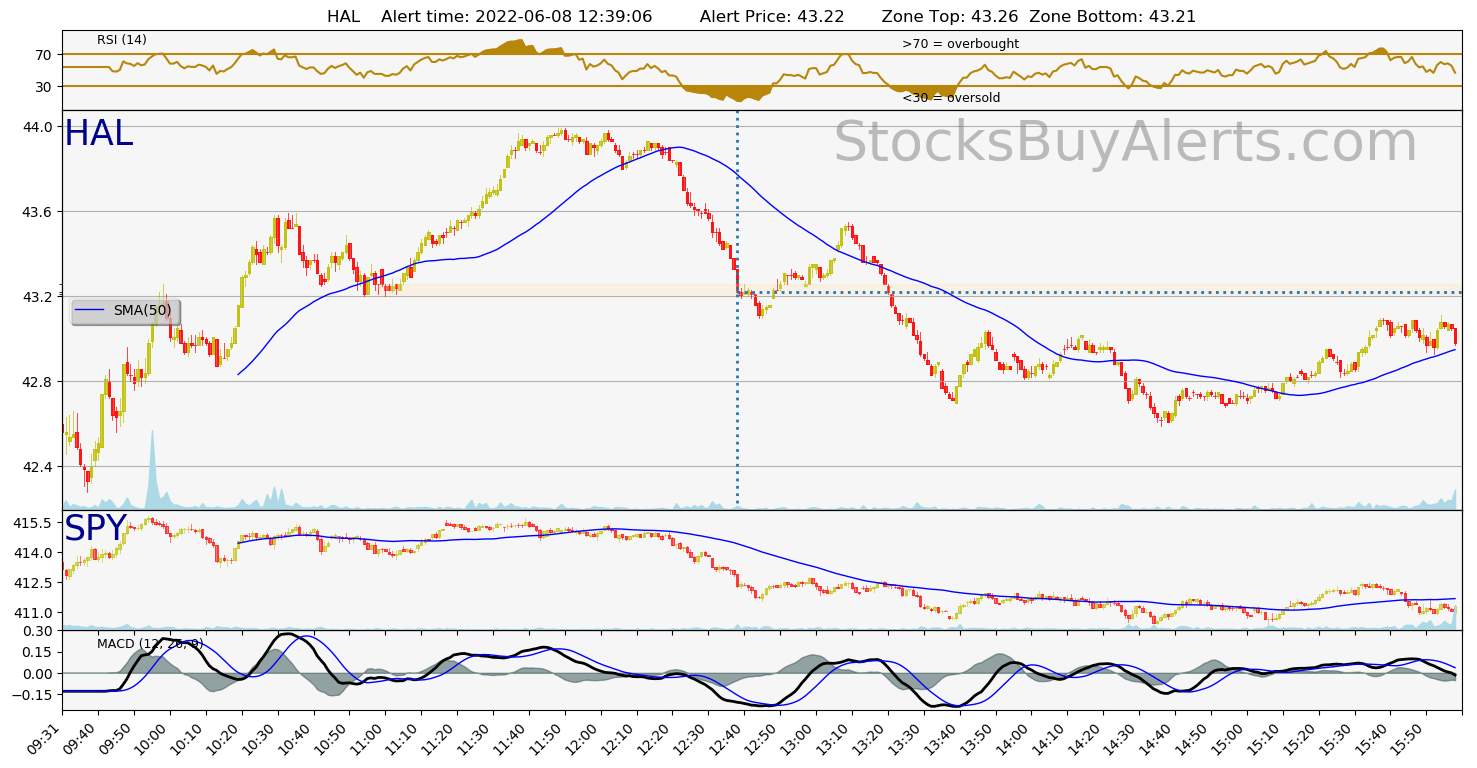Click the 'RSI (14)' panel label

pos(122,40)
